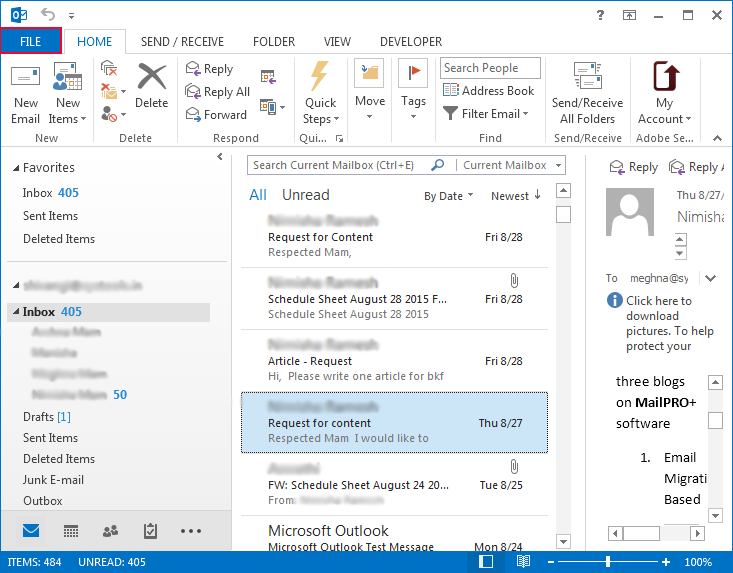The image size is (733, 573).
Task: Open the VIEW tab
Action: (x=337, y=42)
